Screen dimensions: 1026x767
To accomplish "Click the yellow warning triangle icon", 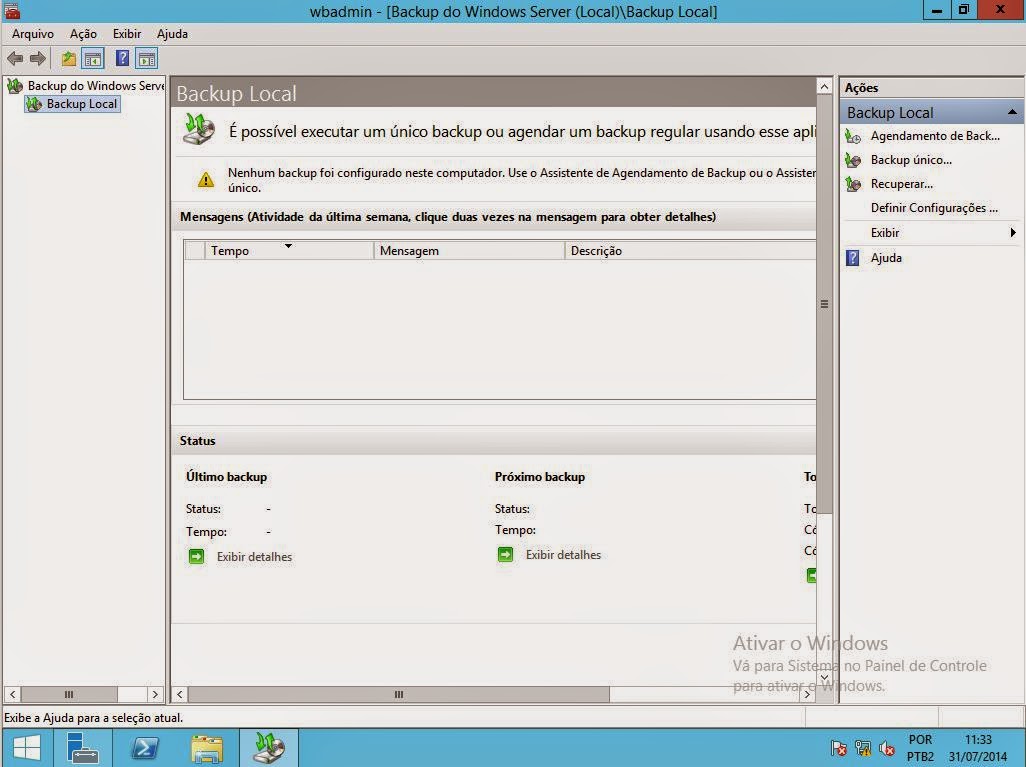I will pyautogui.click(x=205, y=179).
